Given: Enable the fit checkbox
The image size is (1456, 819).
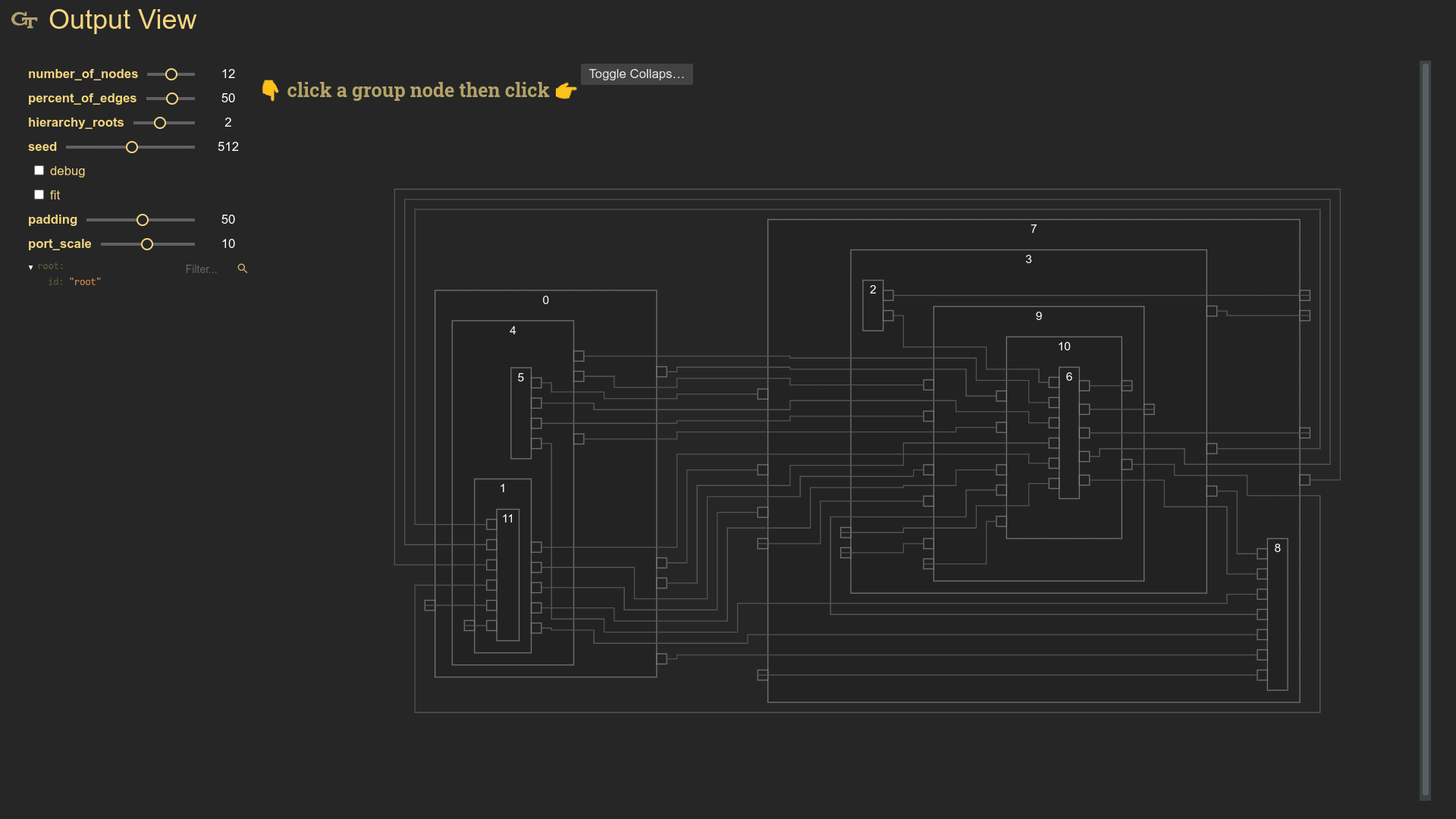Looking at the screenshot, I should click(39, 194).
